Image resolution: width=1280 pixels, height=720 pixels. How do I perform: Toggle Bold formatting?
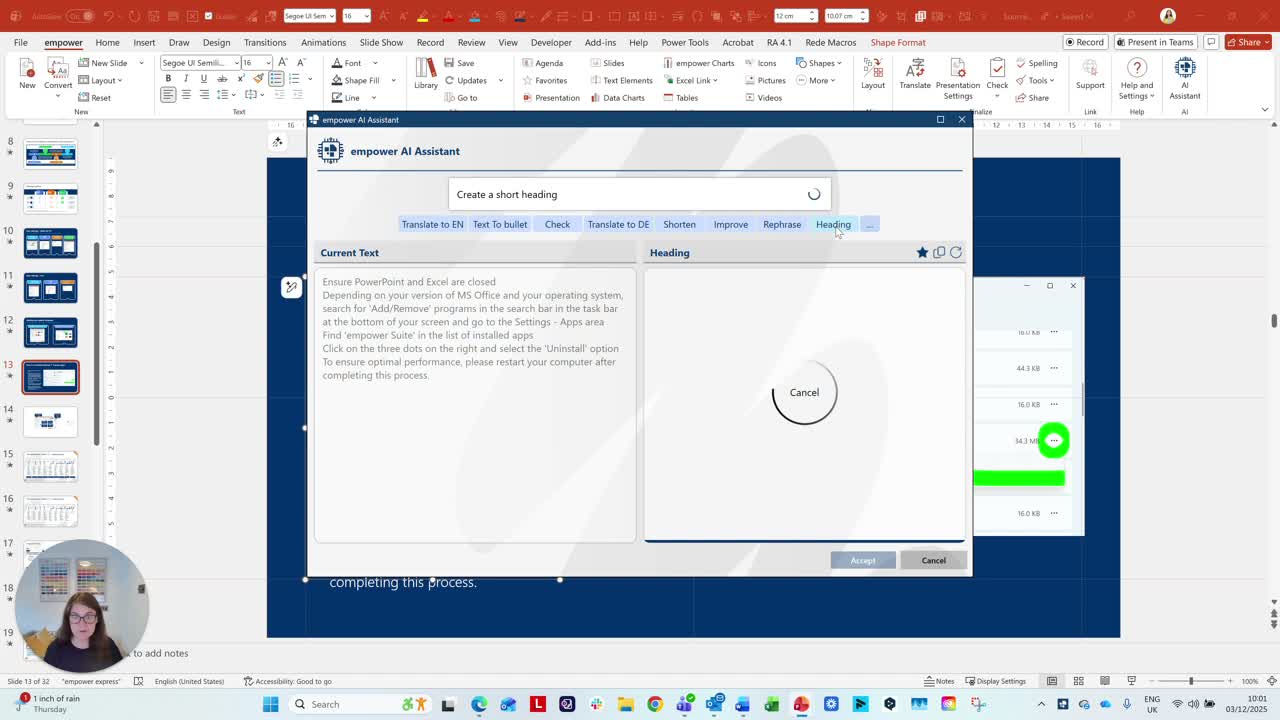[x=168, y=79]
